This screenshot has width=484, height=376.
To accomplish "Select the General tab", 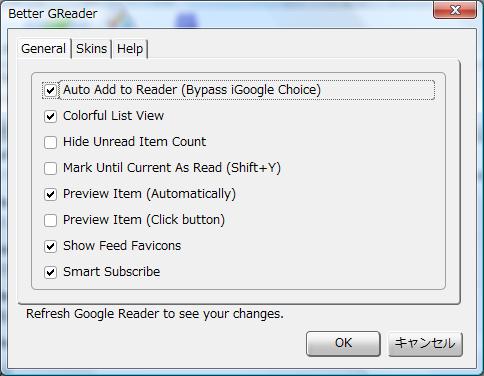I will pos(44,49).
